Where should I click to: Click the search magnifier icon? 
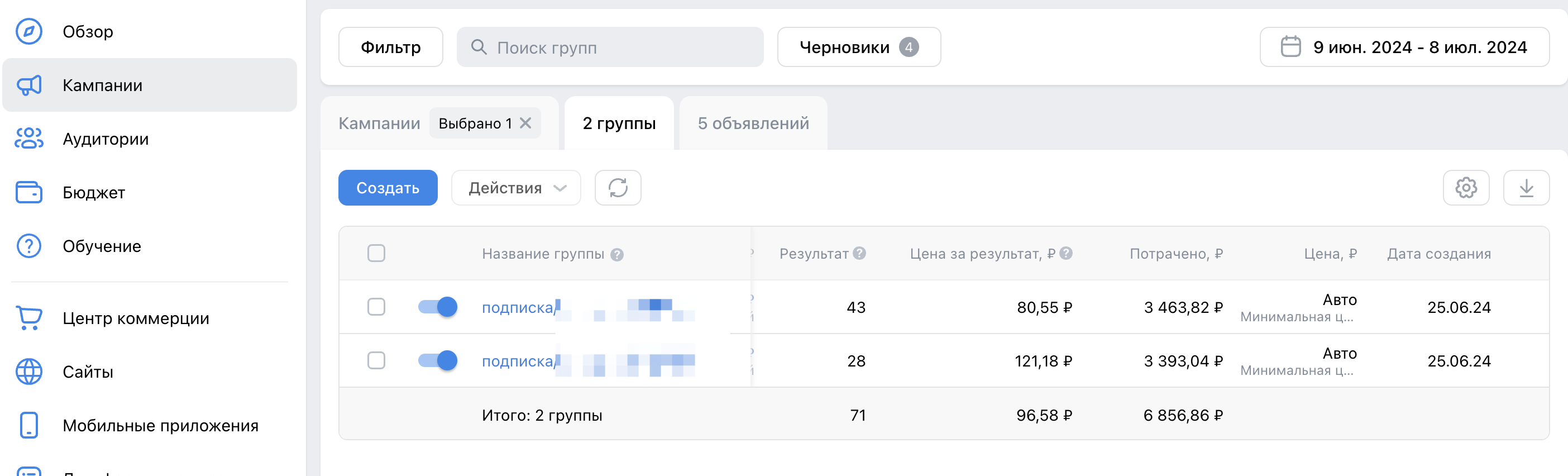479,47
